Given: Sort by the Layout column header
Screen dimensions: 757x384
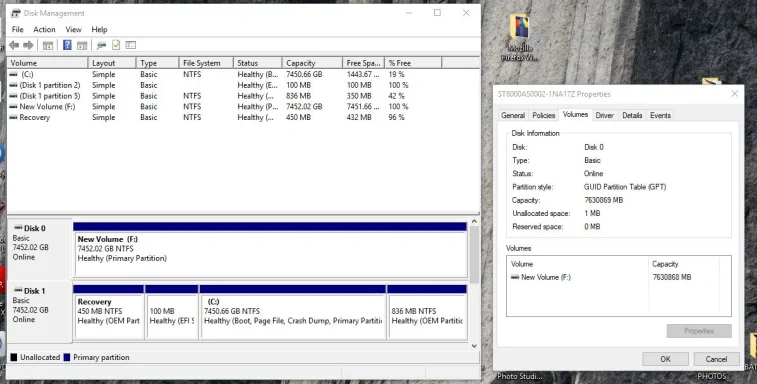Looking at the screenshot, I should [112, 63].
